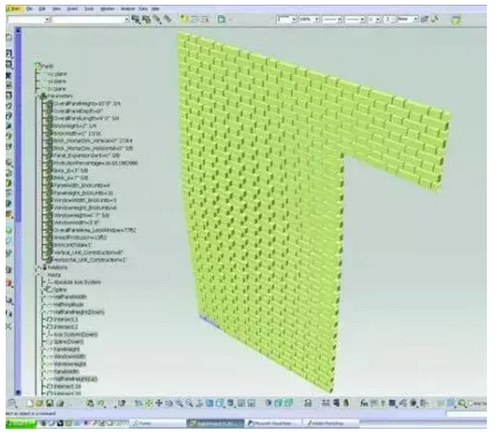Image resolution: width=500 pixels, height=434 pixels.
Task: Click the Open file icon
Action: (40, 404)
